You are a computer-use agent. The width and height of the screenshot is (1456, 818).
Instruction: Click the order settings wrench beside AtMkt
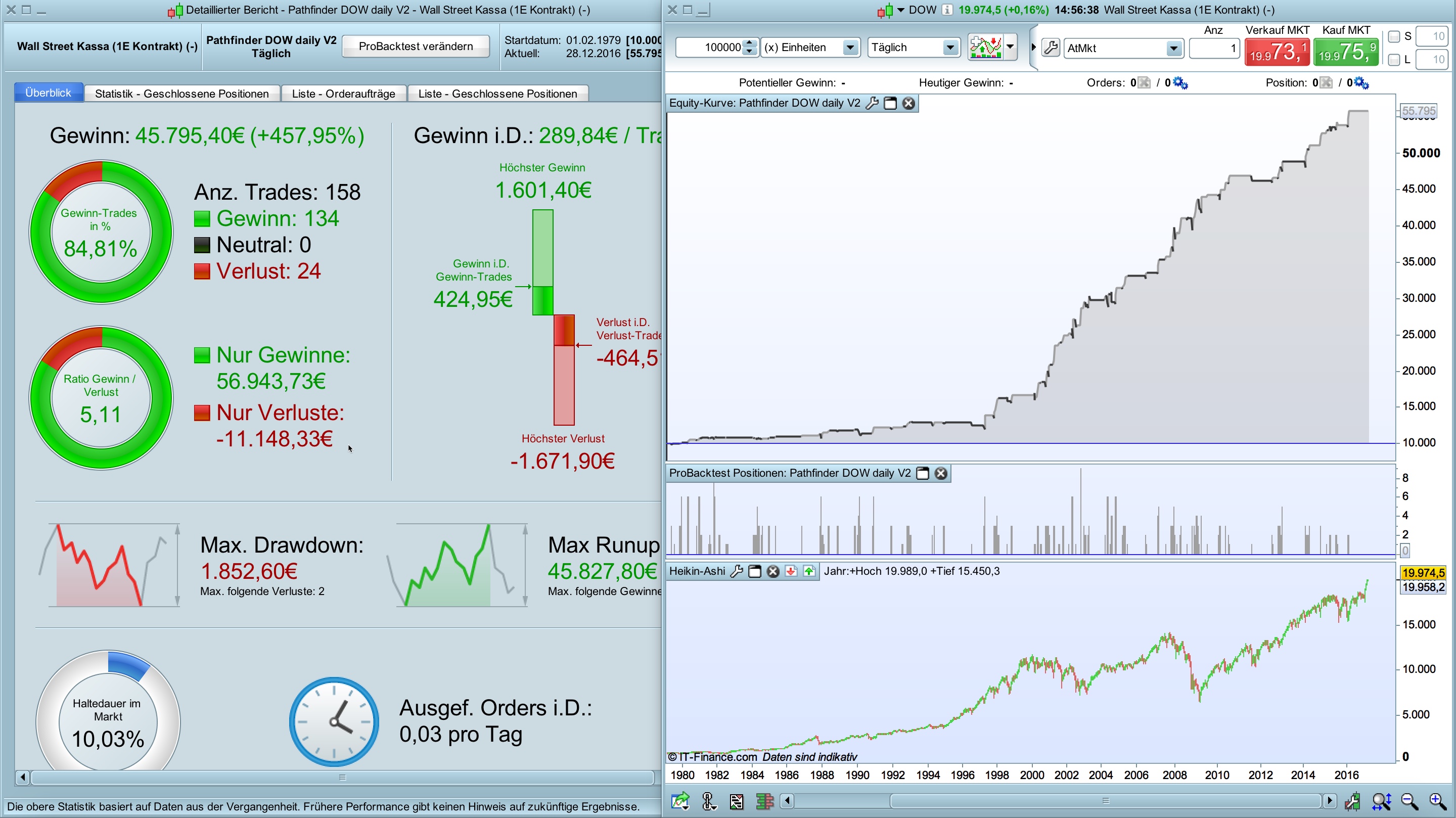[x=1051, y=48]
